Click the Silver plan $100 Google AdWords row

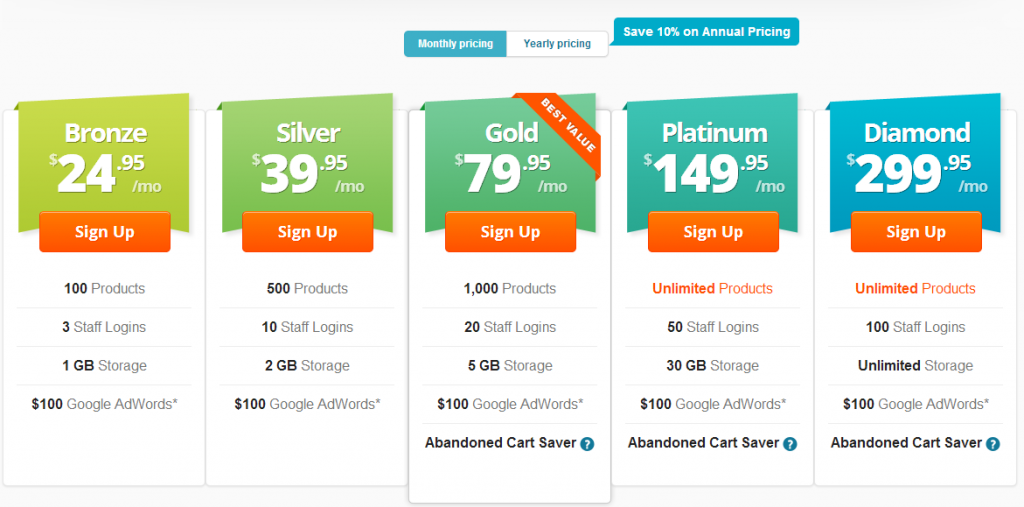[308, 404]
